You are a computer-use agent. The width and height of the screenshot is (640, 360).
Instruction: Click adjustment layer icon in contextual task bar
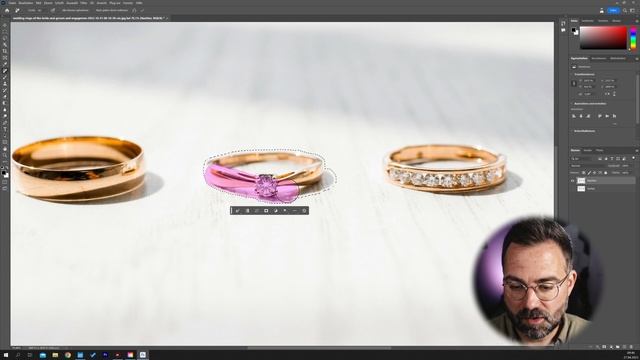(x=276, y=211)
